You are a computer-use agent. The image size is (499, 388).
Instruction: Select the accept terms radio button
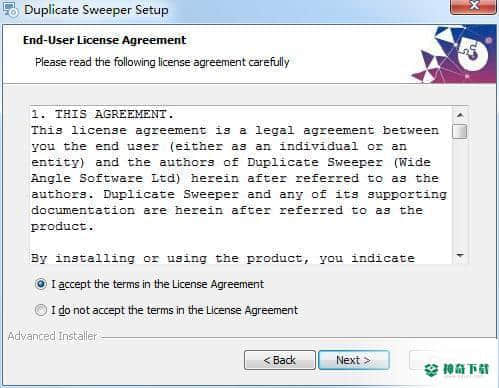41,284
